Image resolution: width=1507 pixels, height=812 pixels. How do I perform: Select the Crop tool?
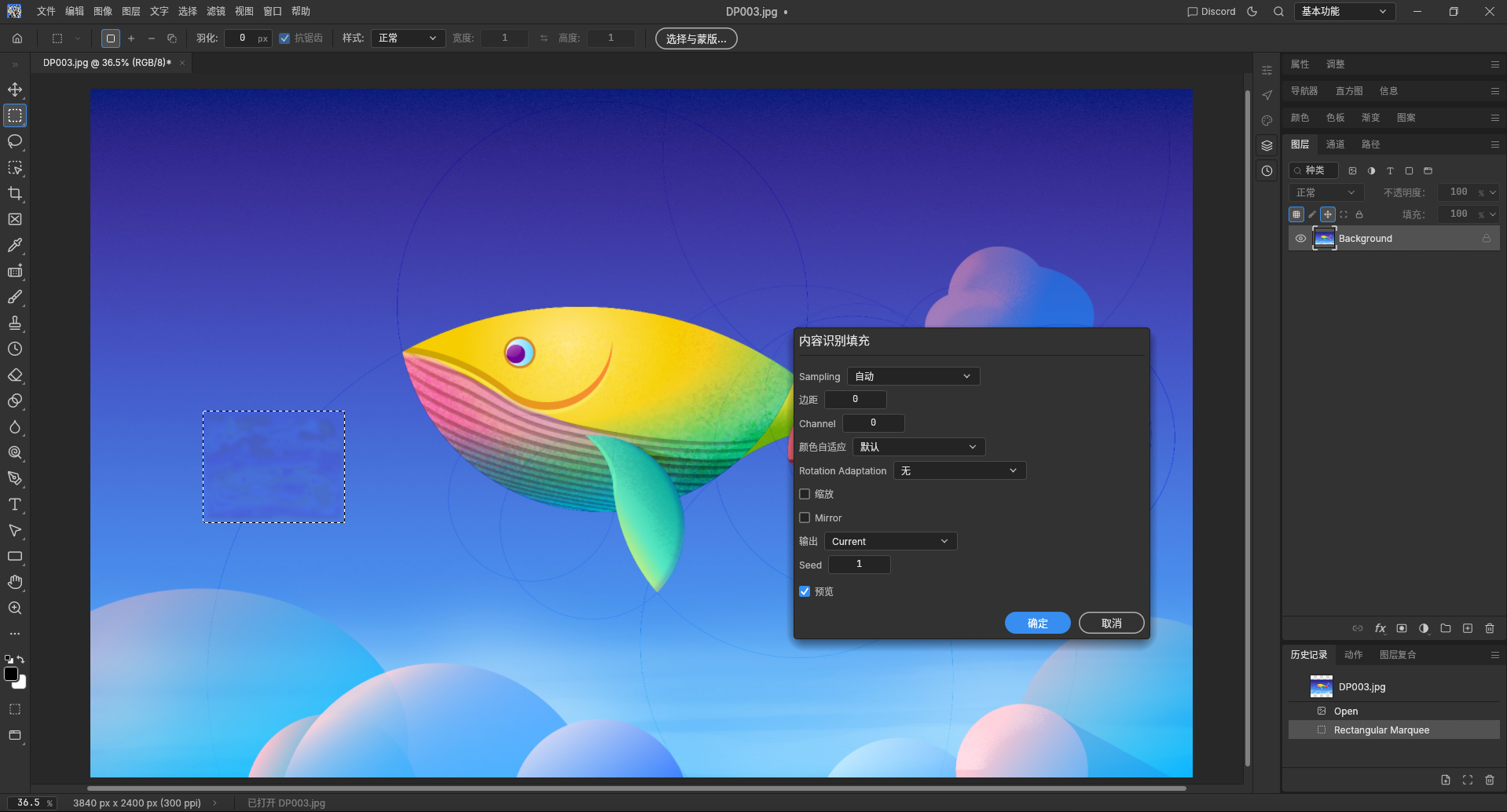(x=15, y=193)
